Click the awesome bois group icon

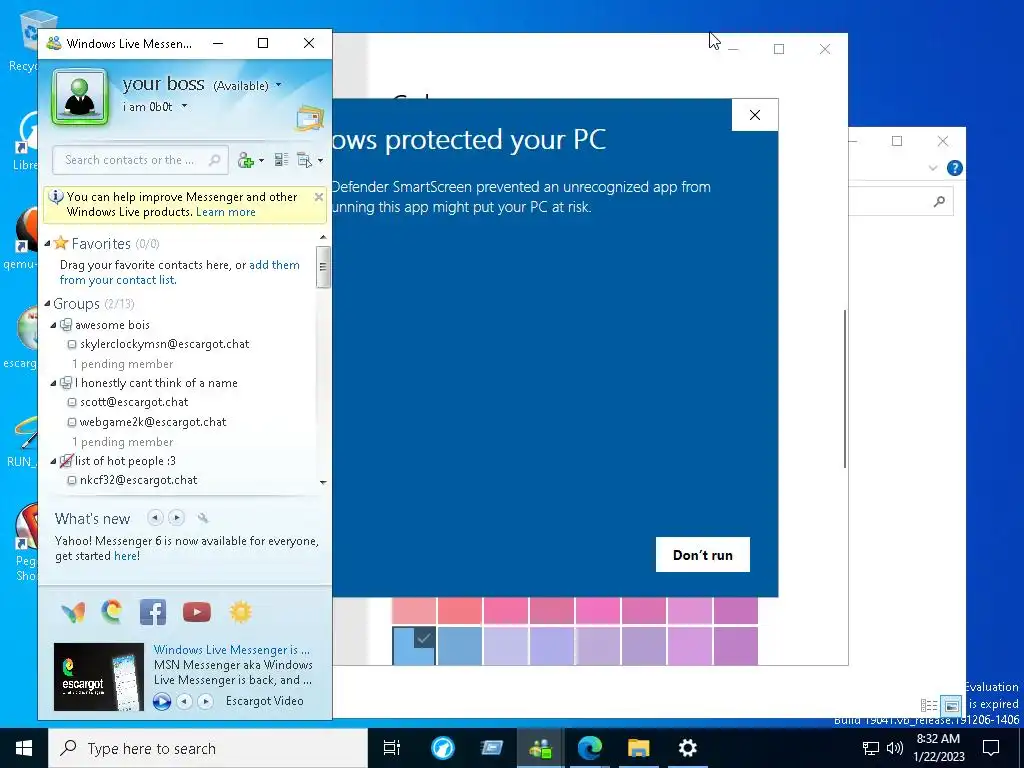pyautogui.click(x=66, y=325)
